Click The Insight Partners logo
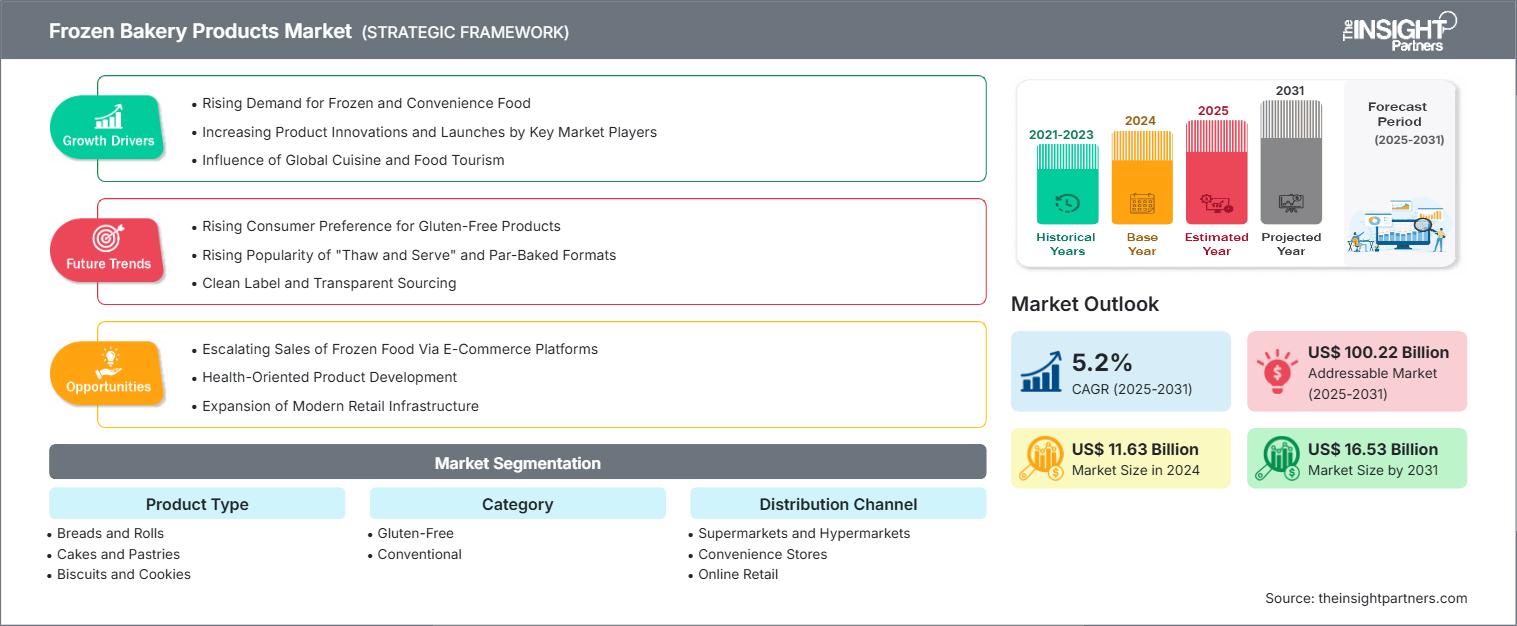This screenshot has height=626, width=1517. pos(1398,31)
